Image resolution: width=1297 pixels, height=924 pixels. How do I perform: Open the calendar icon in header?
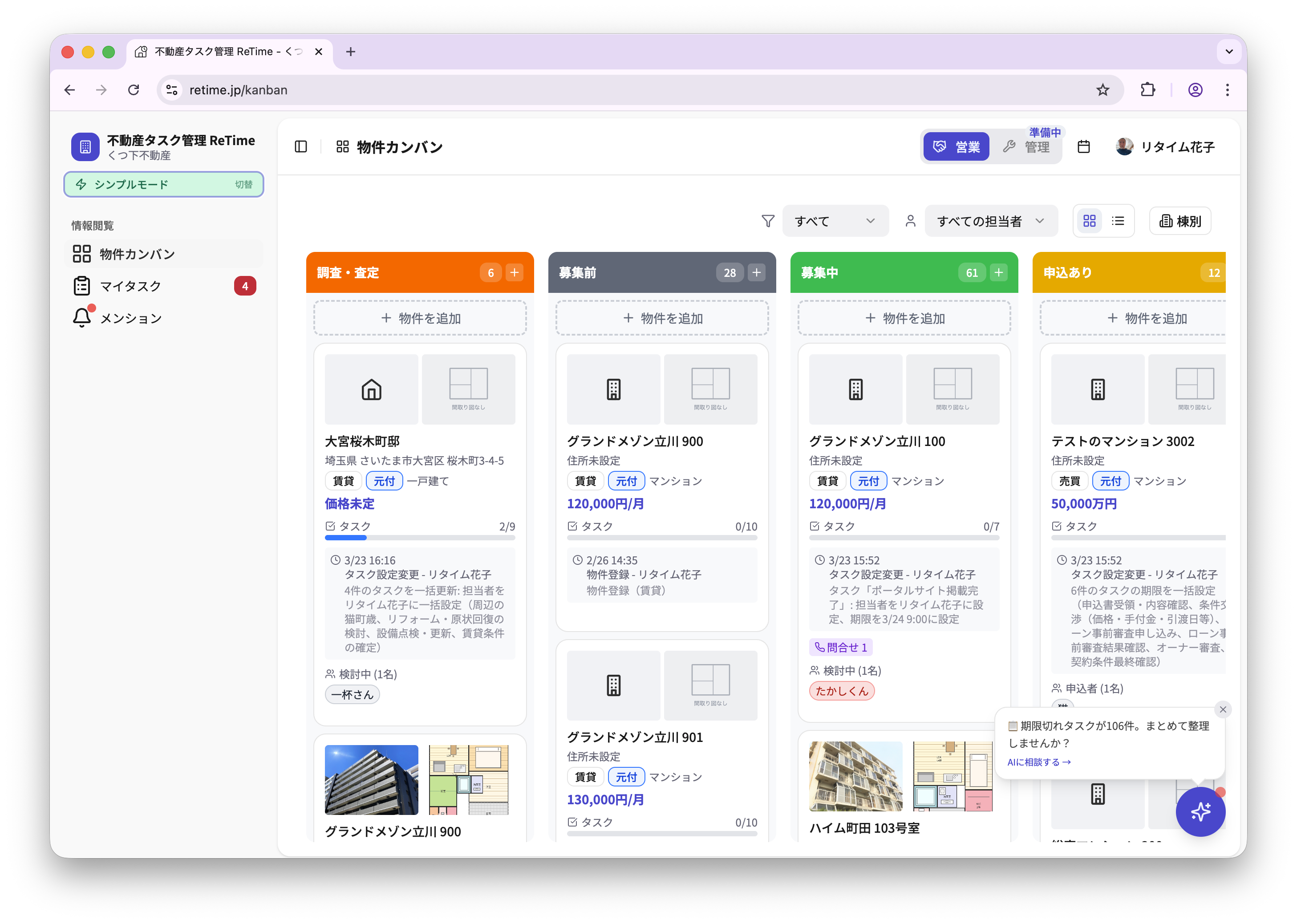click(1084, 147)
